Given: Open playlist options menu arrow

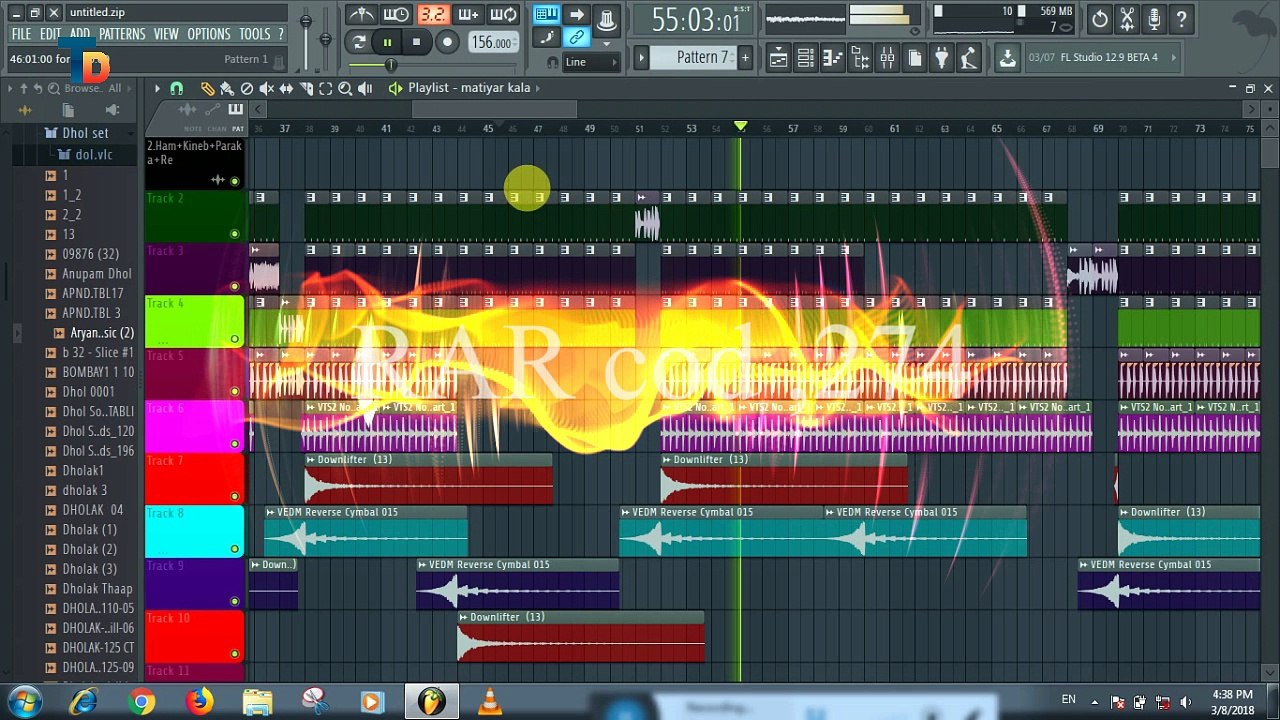Looking at the screenshot, I should pos(157,88).
